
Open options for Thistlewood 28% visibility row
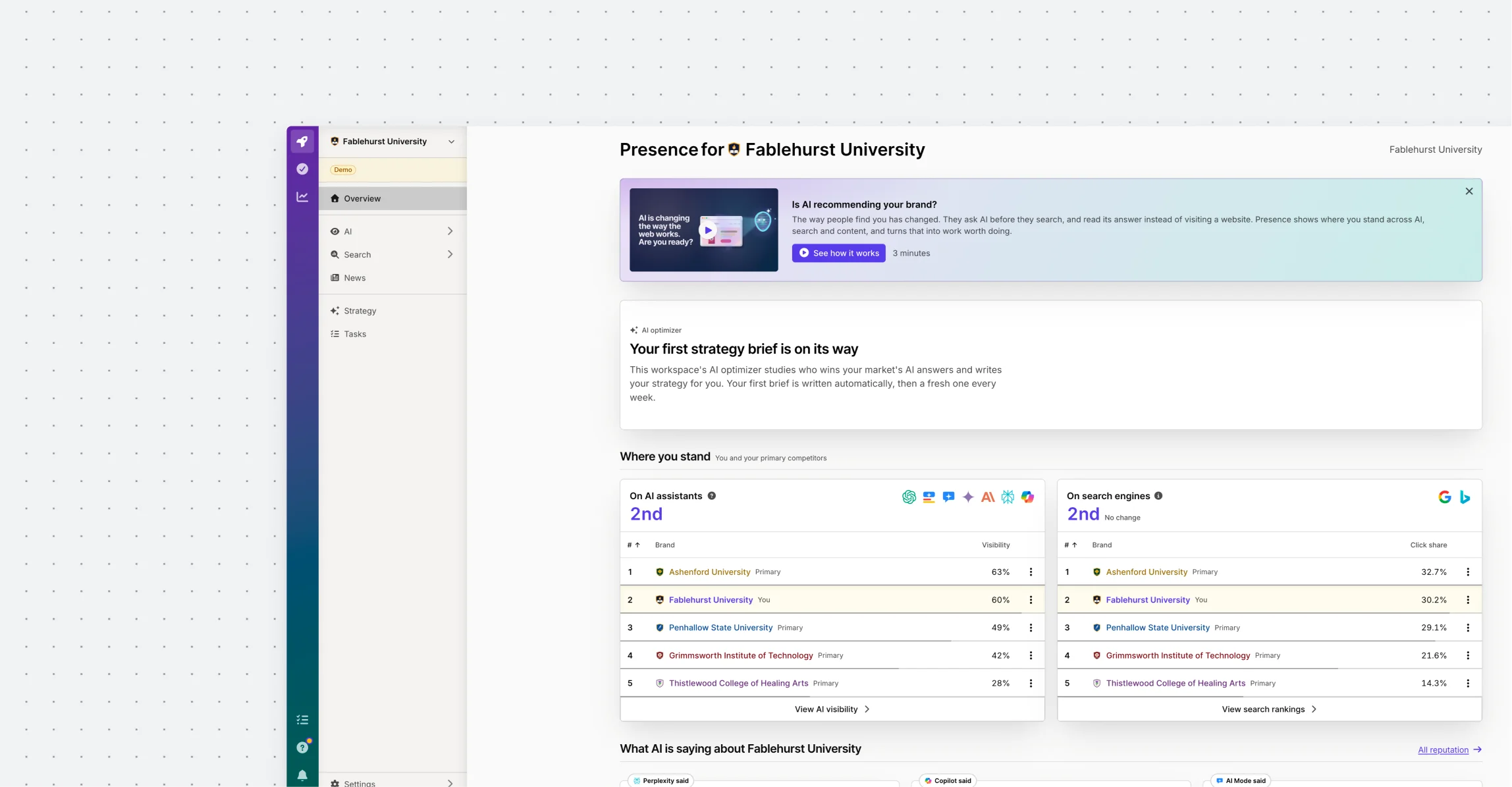coord(1031,684)
